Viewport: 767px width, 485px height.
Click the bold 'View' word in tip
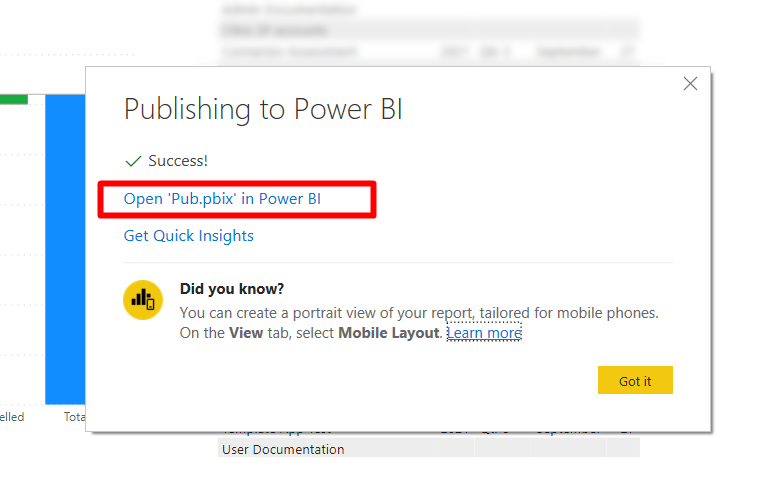pos(246,333)
